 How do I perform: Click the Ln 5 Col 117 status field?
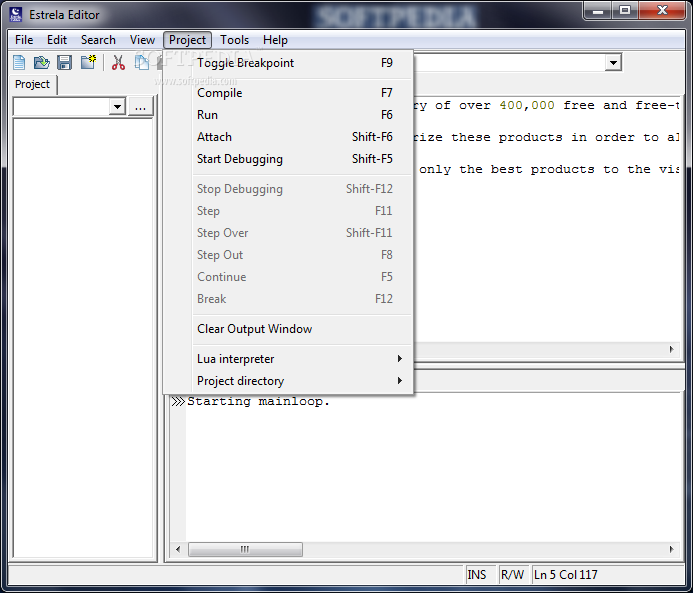click(x=608, y=575)
